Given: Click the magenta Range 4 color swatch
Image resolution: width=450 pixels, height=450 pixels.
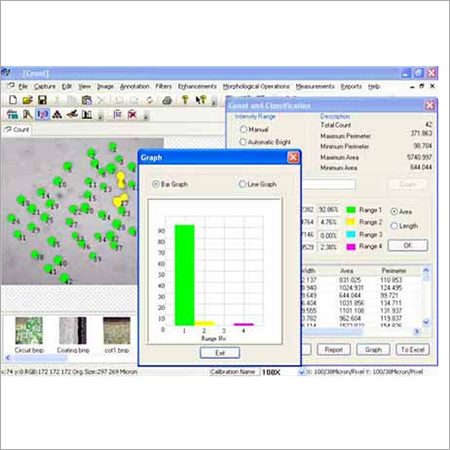Looking at the screenshot, I should pos(351,247).
